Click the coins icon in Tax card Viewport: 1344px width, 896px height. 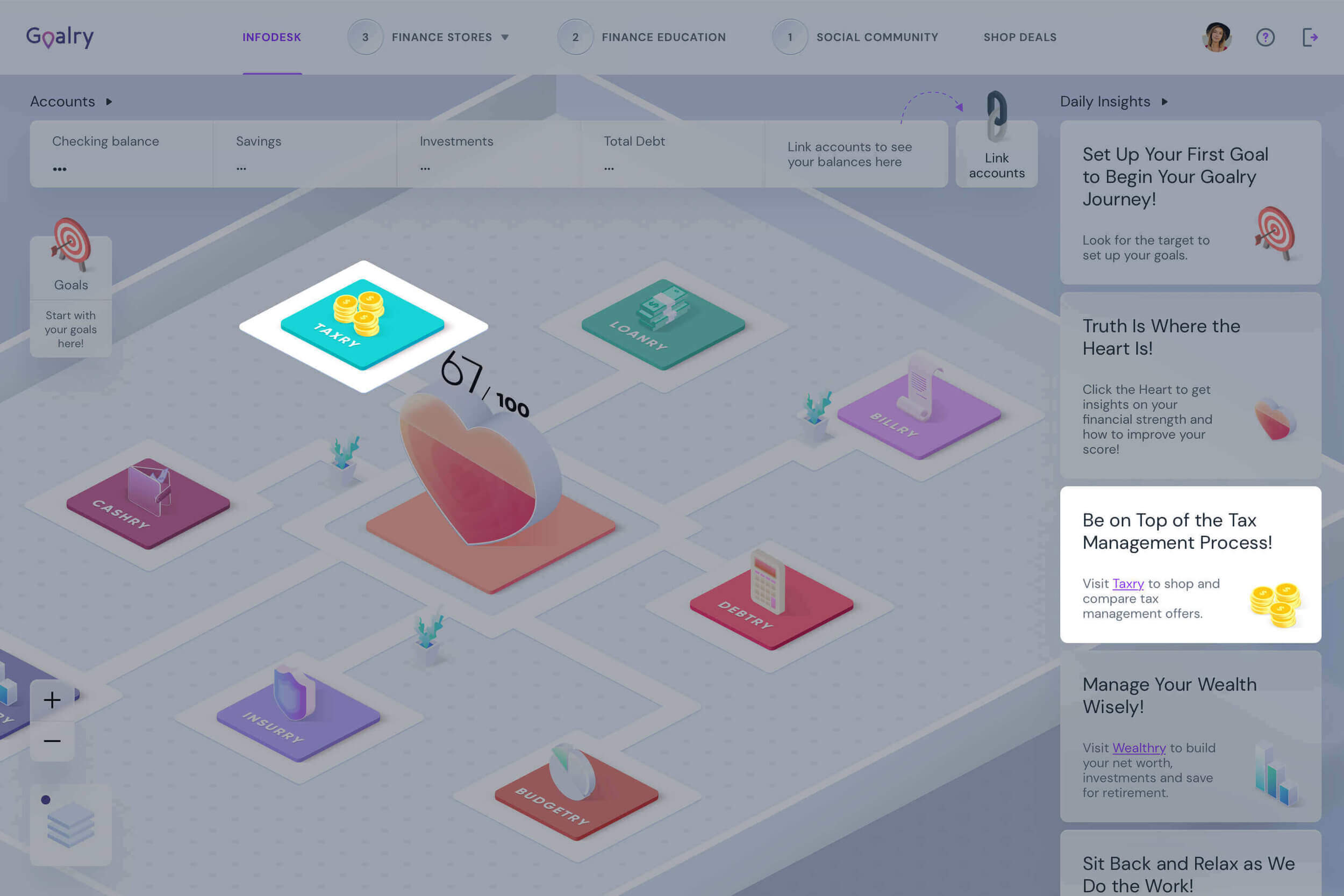coord(1275,605)
